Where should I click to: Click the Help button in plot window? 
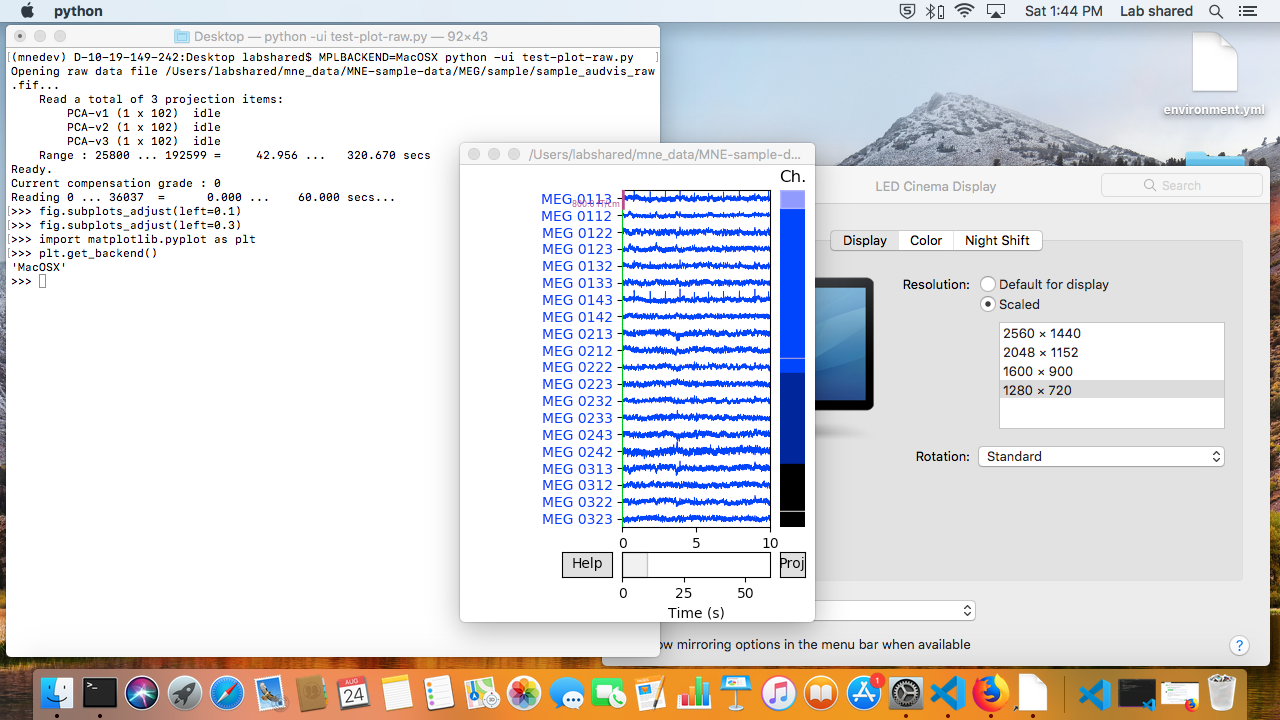click(587, 565)
